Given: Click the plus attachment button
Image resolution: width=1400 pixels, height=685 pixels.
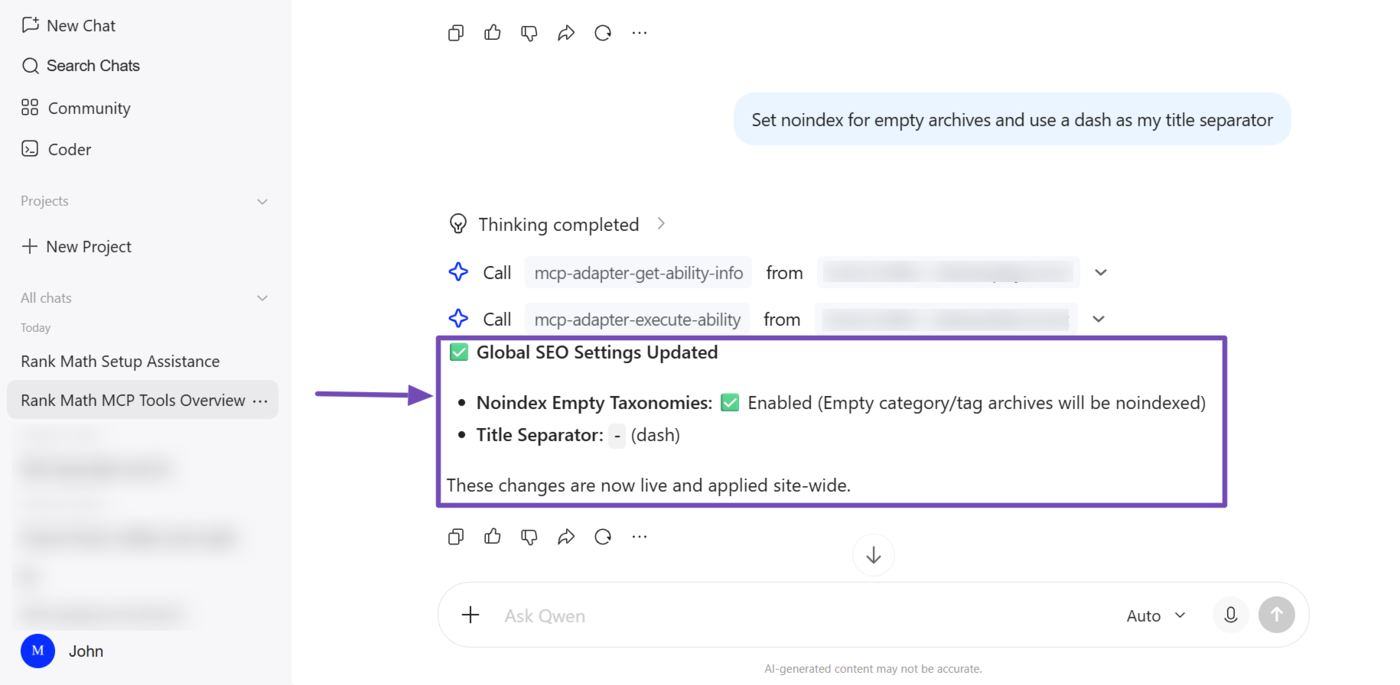Looking at the screenshot, I should click(470, 615).
